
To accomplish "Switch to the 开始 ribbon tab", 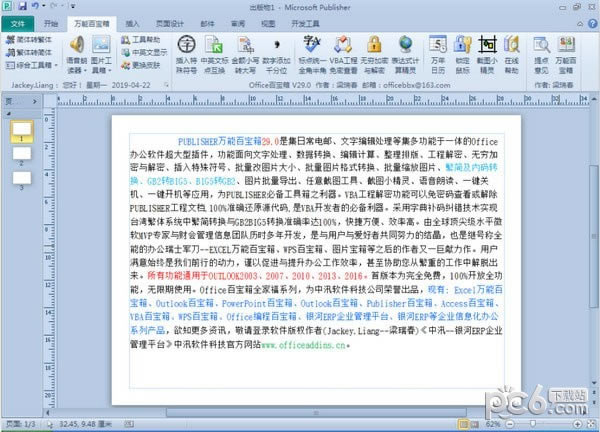I will [51, 24].
